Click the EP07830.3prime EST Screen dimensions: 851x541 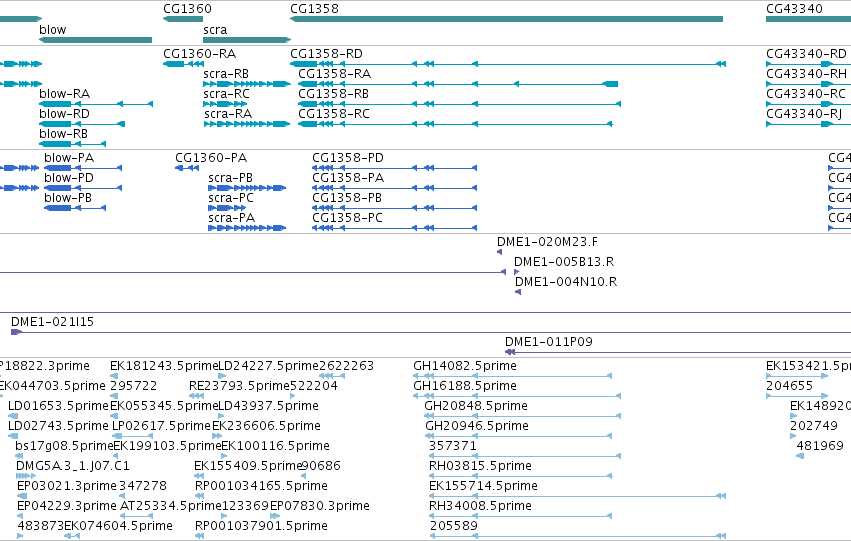point(275,517)
